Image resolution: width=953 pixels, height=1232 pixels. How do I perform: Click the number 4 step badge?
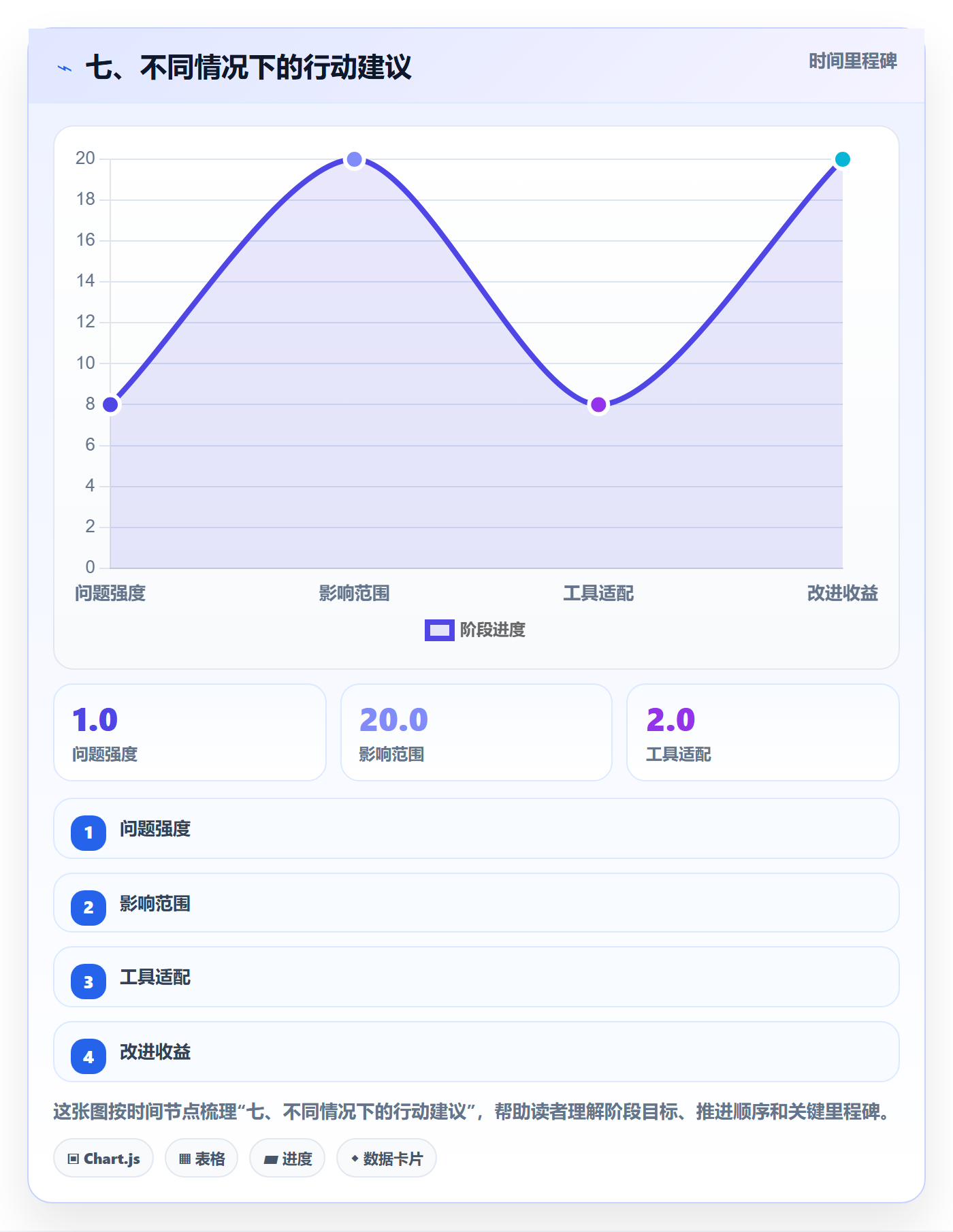[88, 1056]
